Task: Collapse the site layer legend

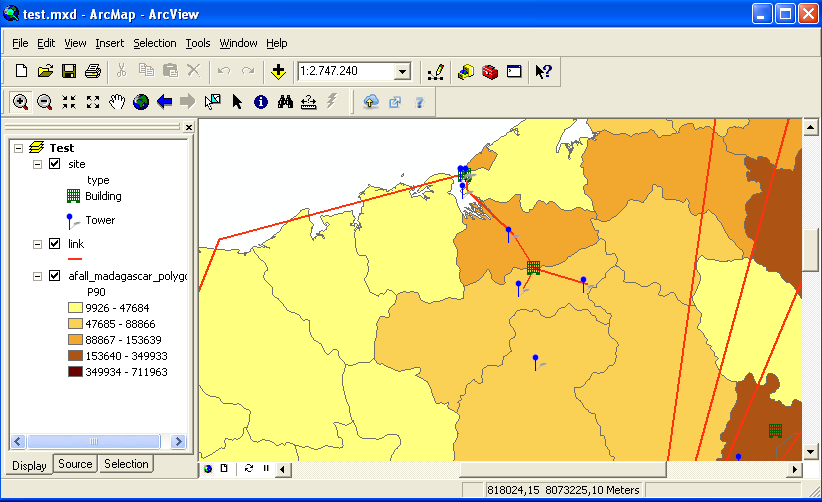Action: 37,164
